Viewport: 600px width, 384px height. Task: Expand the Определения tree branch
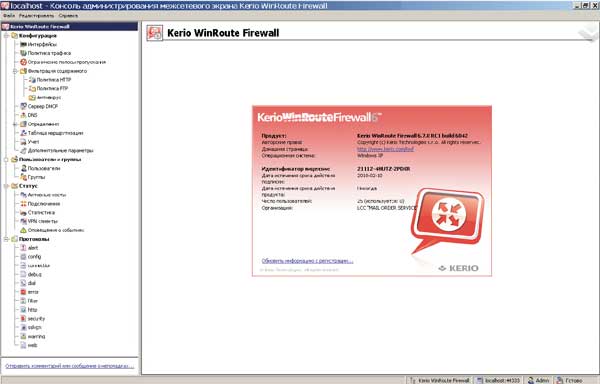(15, 124)
